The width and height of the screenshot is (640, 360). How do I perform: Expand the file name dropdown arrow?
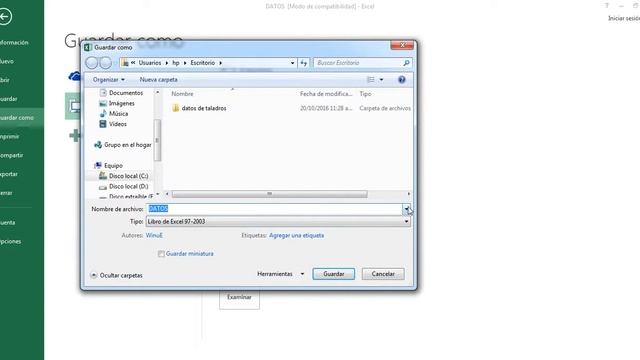pos(407,209)
